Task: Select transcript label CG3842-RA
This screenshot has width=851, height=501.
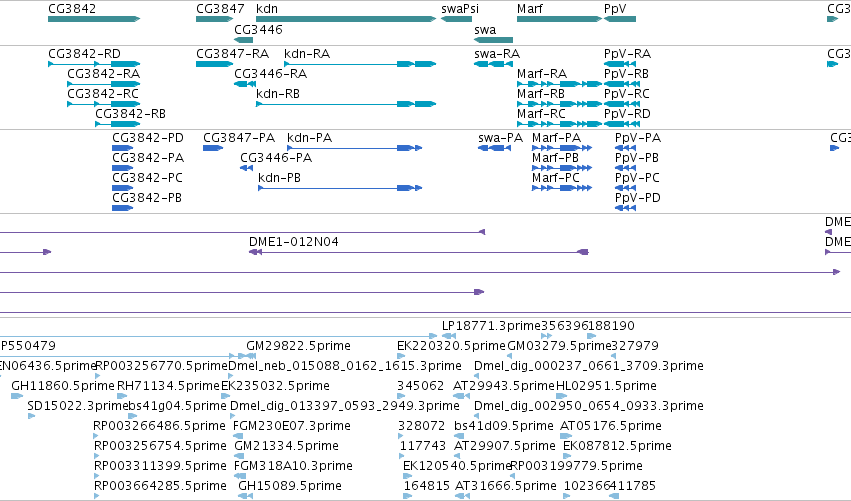Action: (104, 73)
